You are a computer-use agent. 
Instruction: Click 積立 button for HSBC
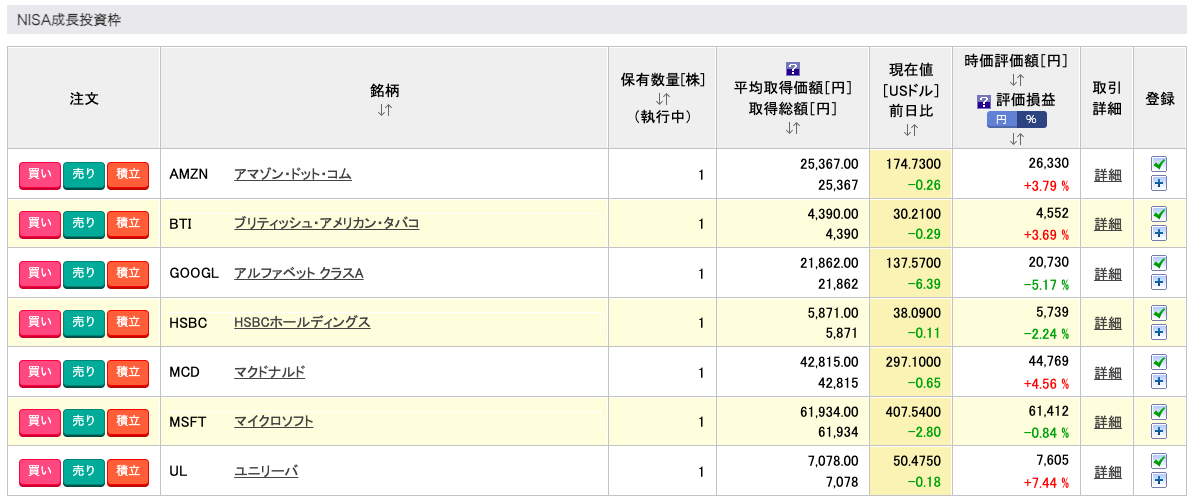click(128, 323)
